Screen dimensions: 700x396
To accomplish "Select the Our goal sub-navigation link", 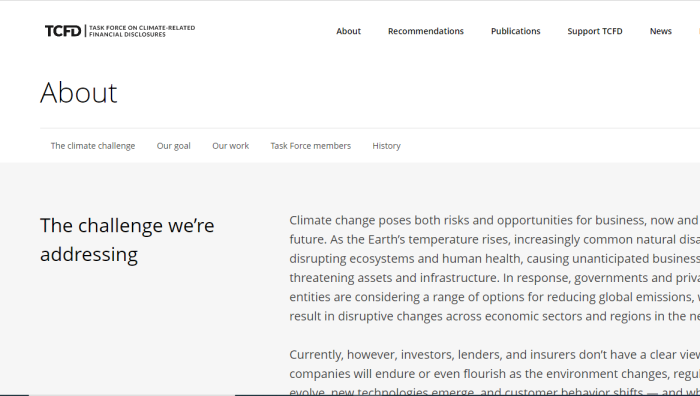I will pyautogui.click(x=173, y=146).
